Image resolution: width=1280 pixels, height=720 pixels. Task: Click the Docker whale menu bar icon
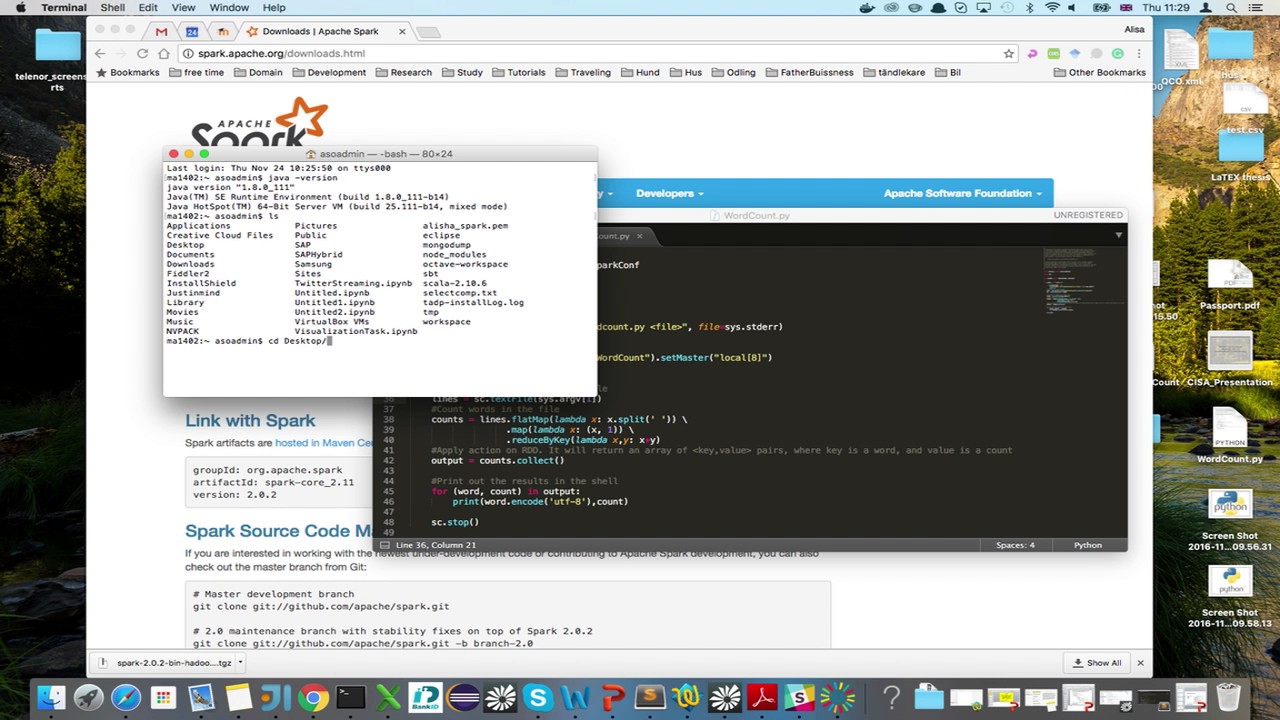[867, 8]
